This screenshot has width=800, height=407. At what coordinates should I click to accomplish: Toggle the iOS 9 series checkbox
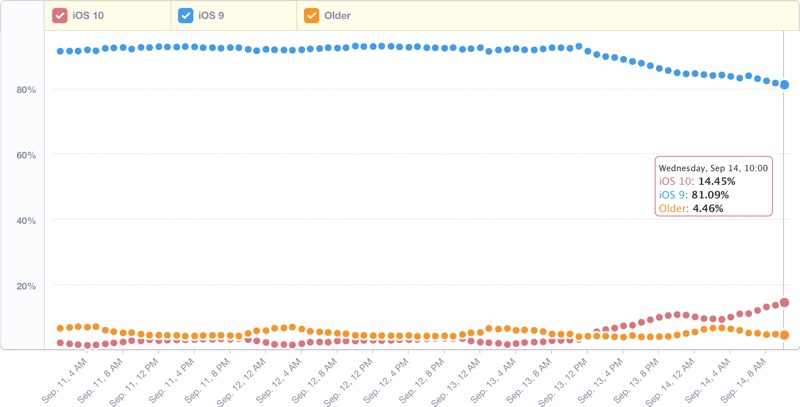click(x=185, y=15)
